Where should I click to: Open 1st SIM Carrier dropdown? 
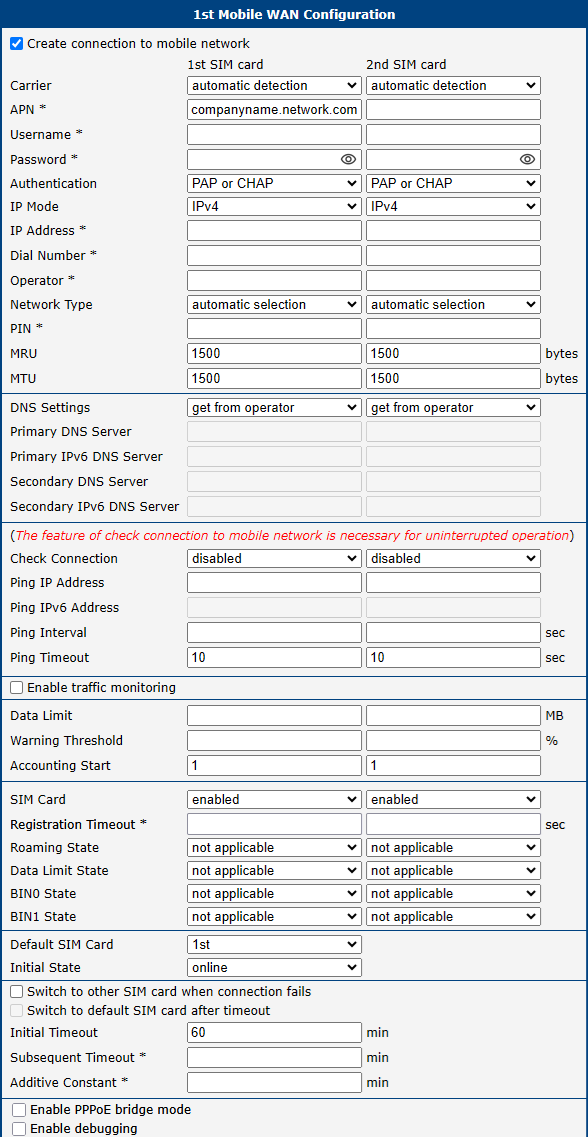[274, 86]
